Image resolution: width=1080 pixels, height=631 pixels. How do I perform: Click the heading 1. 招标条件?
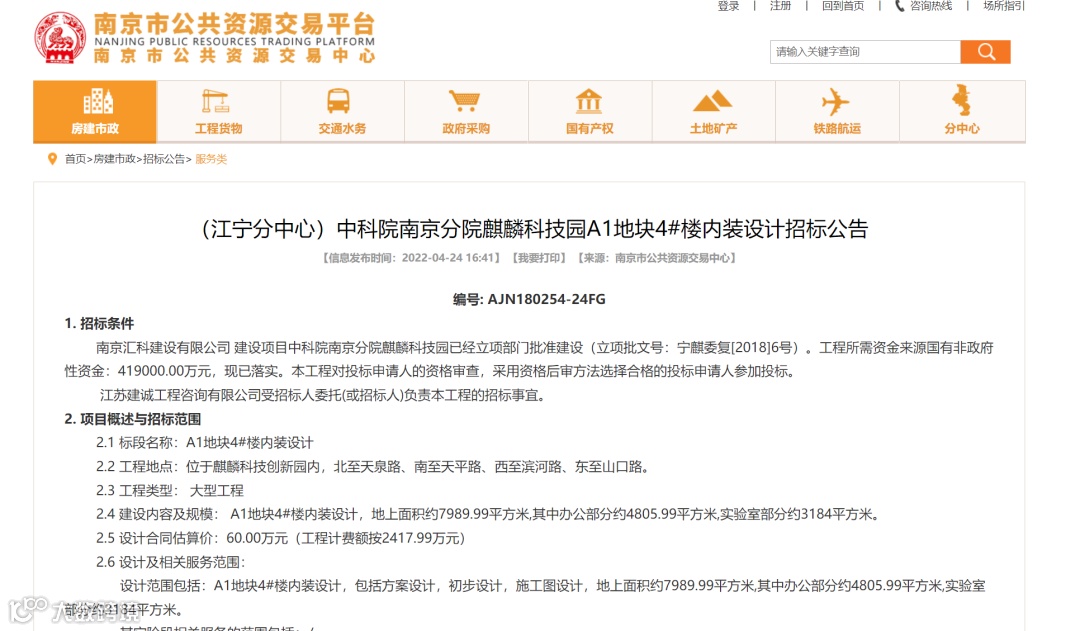point(99,323)
